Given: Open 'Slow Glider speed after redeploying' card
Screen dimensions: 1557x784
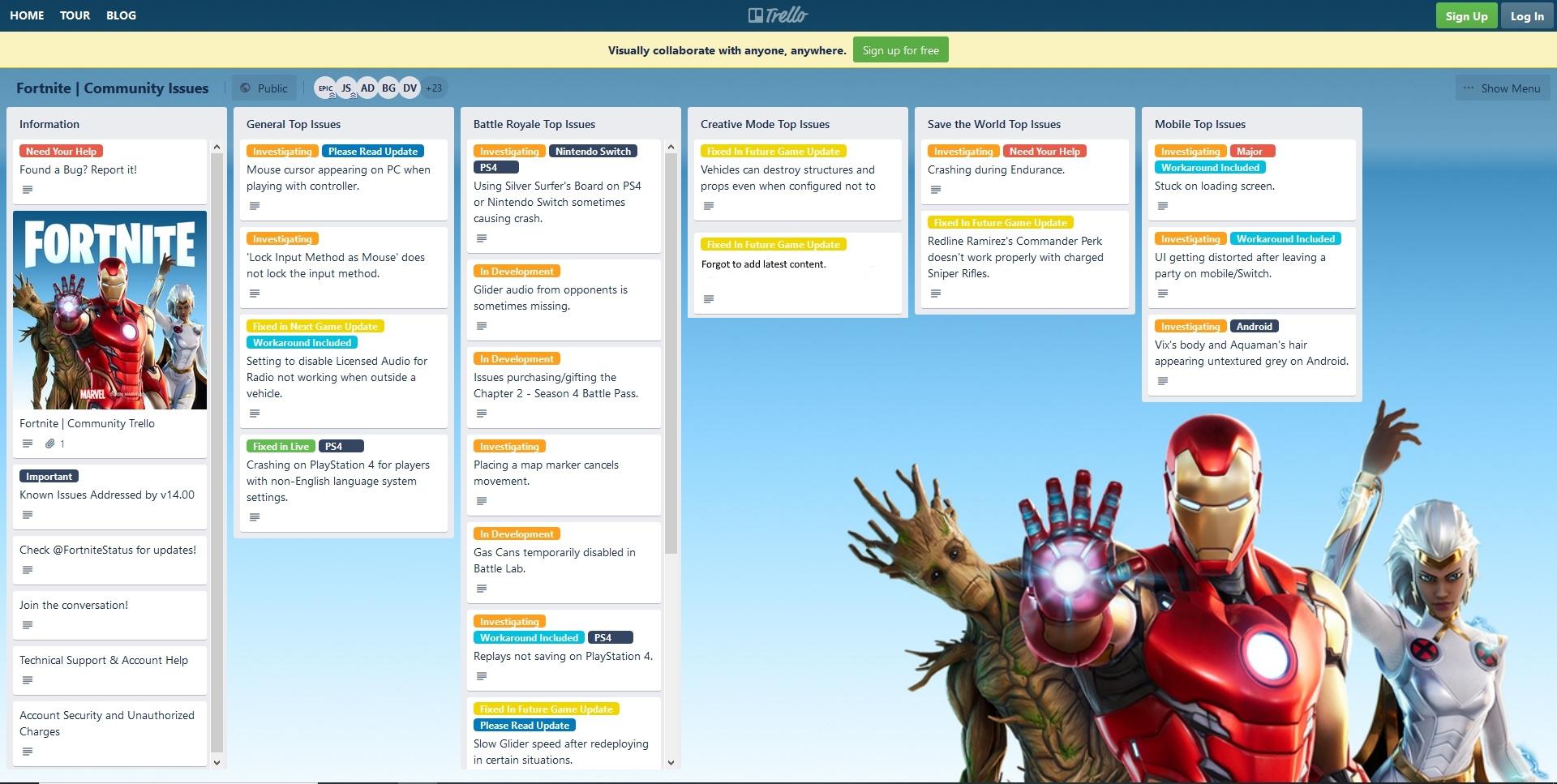Looking at the screenshot, I should [564, 734].
